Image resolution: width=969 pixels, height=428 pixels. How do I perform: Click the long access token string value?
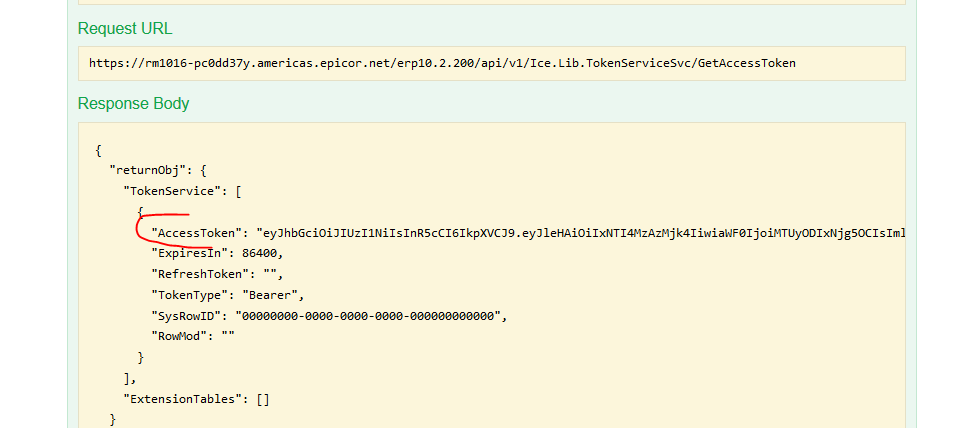pos(580,234)
